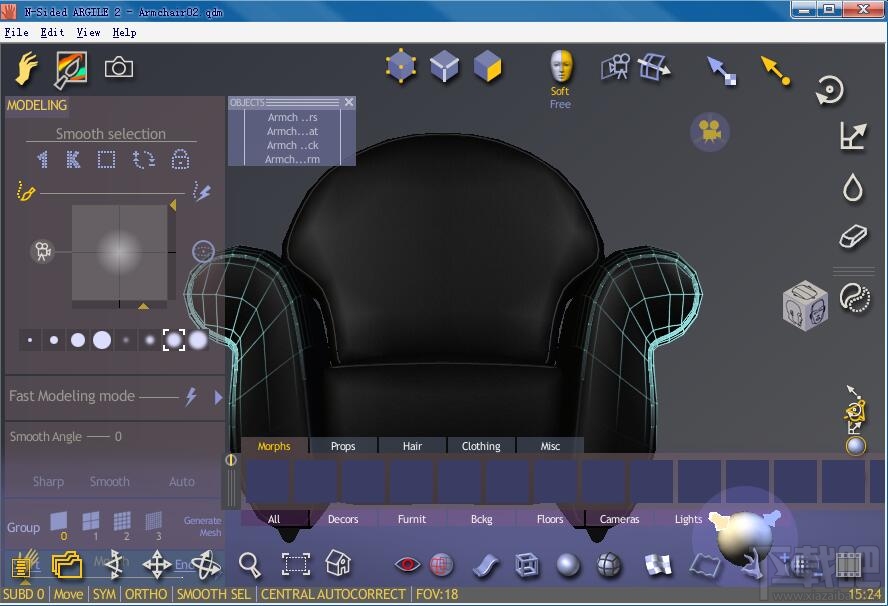Open the paint brush texture tool
Image resolution: width=888 pixels, height=606 pixels.
tap(71, 69)
